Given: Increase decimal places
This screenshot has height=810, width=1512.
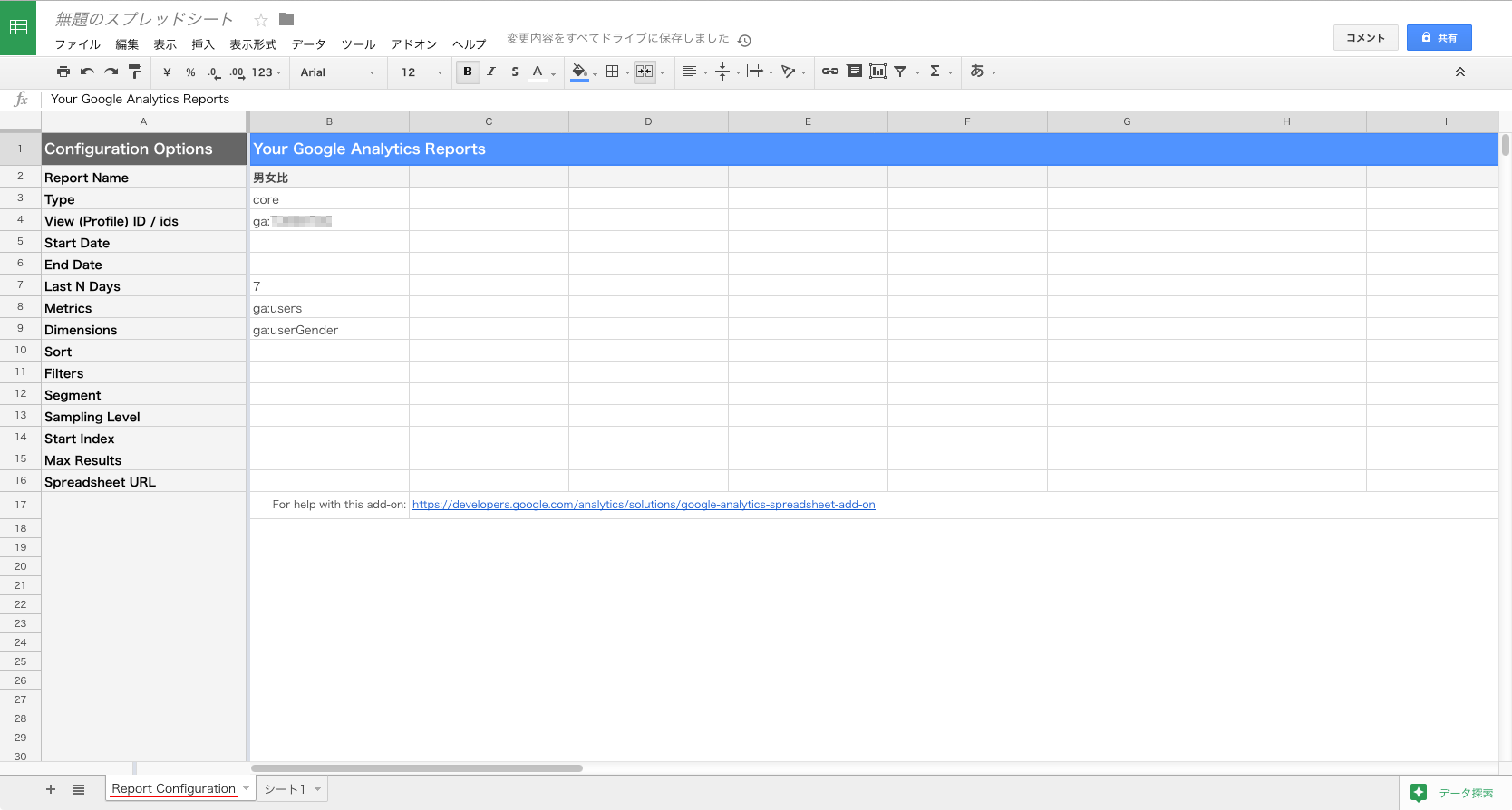Looking at the screenshot, I should pos(237,72).
